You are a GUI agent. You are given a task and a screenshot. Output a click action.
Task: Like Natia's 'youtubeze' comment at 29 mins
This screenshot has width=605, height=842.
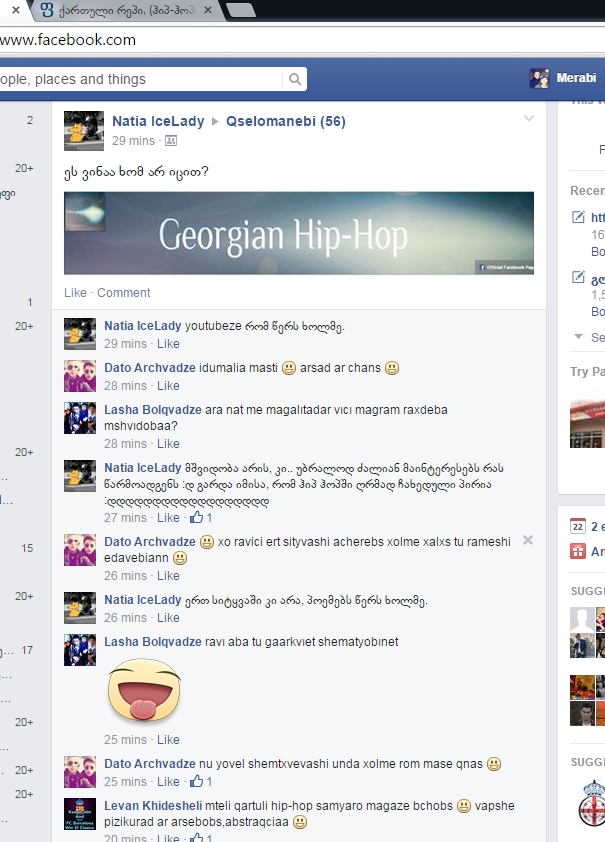click(x=168, y=344)
